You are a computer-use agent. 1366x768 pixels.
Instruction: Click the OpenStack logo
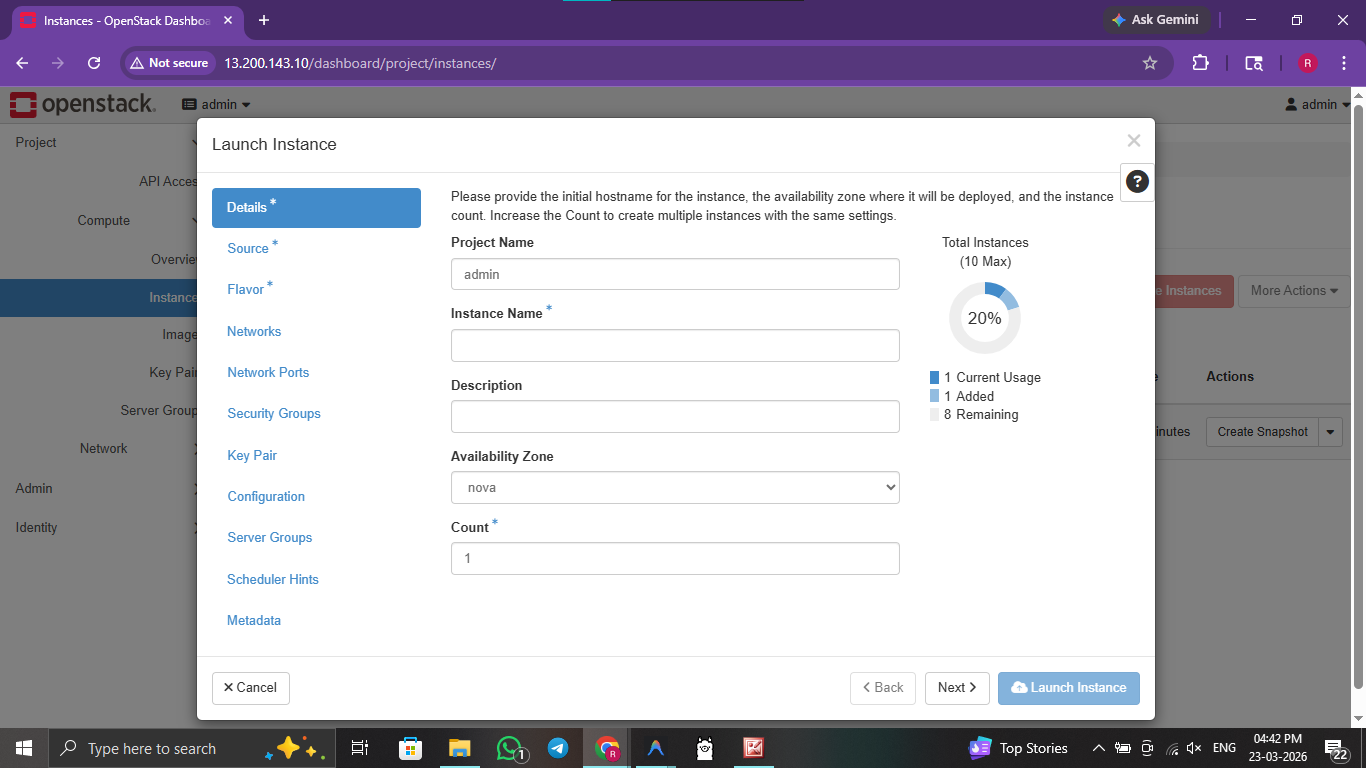[x=83, y=104]
